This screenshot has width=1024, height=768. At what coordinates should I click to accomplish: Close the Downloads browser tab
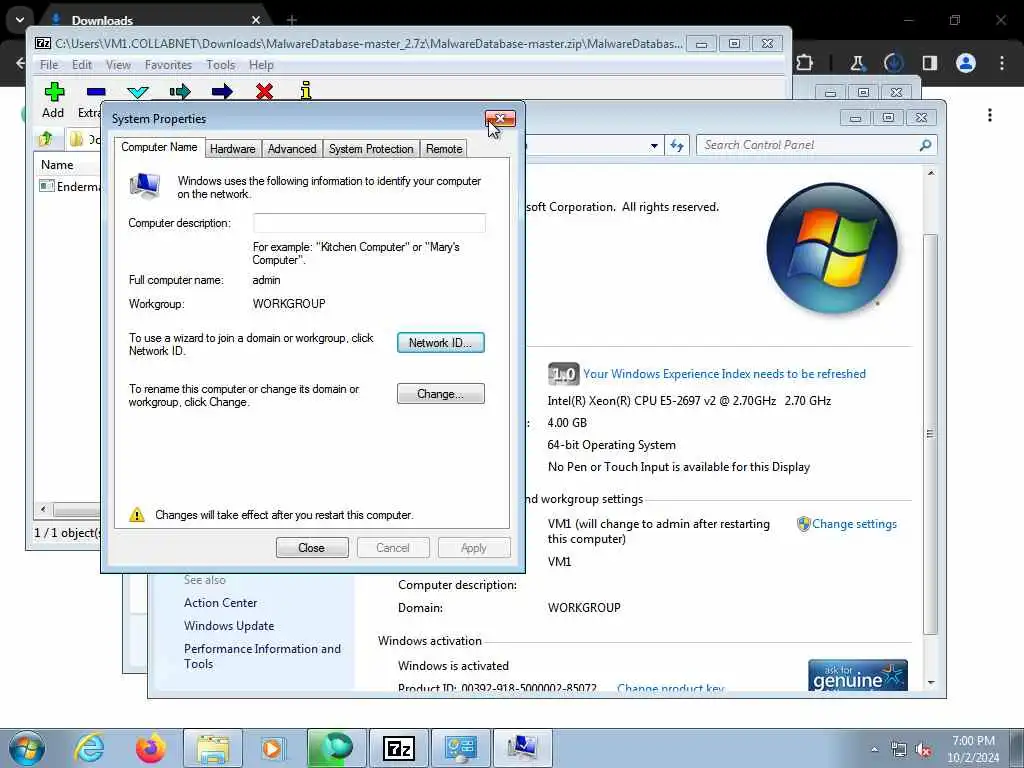coord(256,20)
